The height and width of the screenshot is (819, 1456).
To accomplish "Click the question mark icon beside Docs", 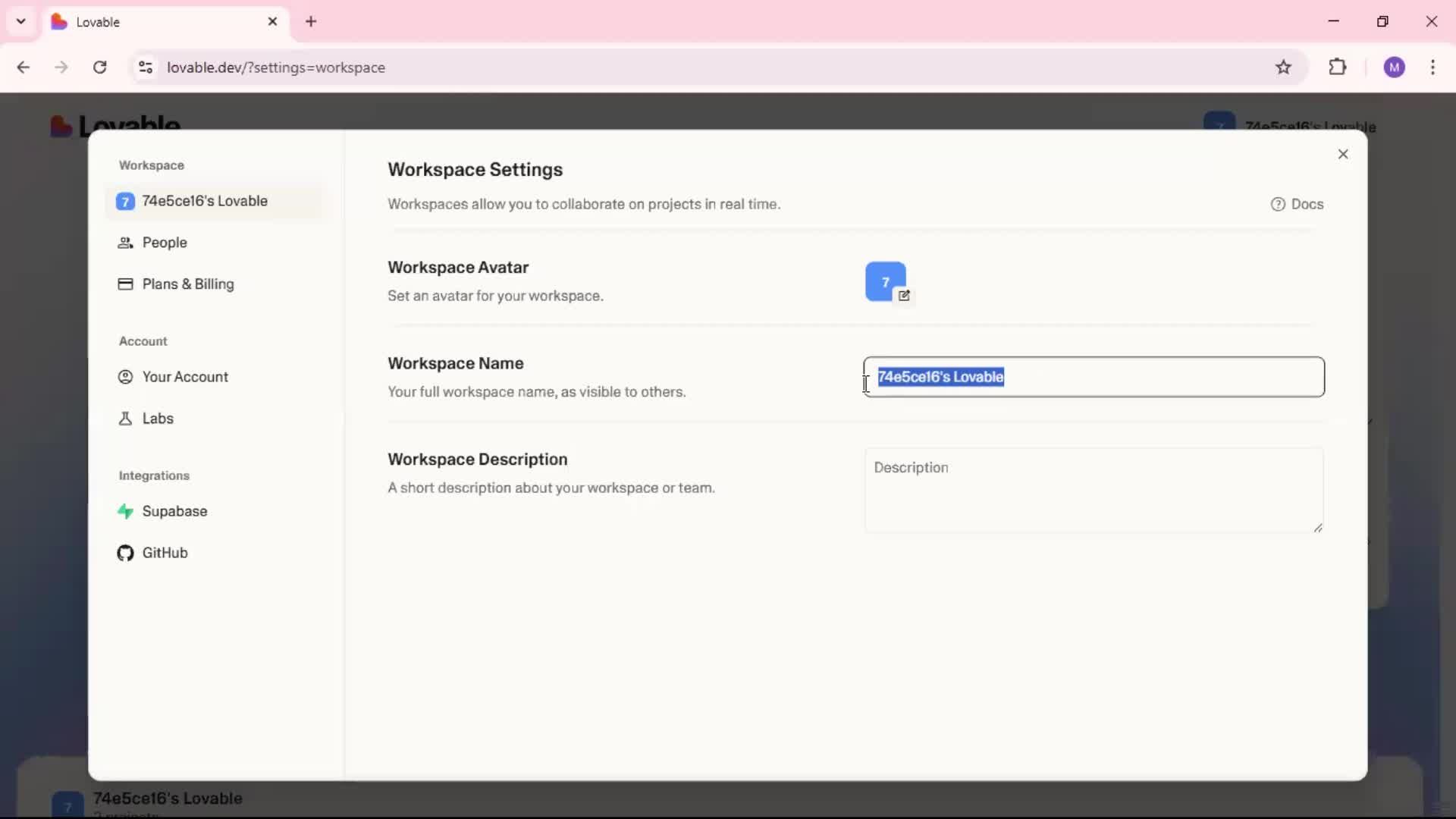I will pos(1278,204).
